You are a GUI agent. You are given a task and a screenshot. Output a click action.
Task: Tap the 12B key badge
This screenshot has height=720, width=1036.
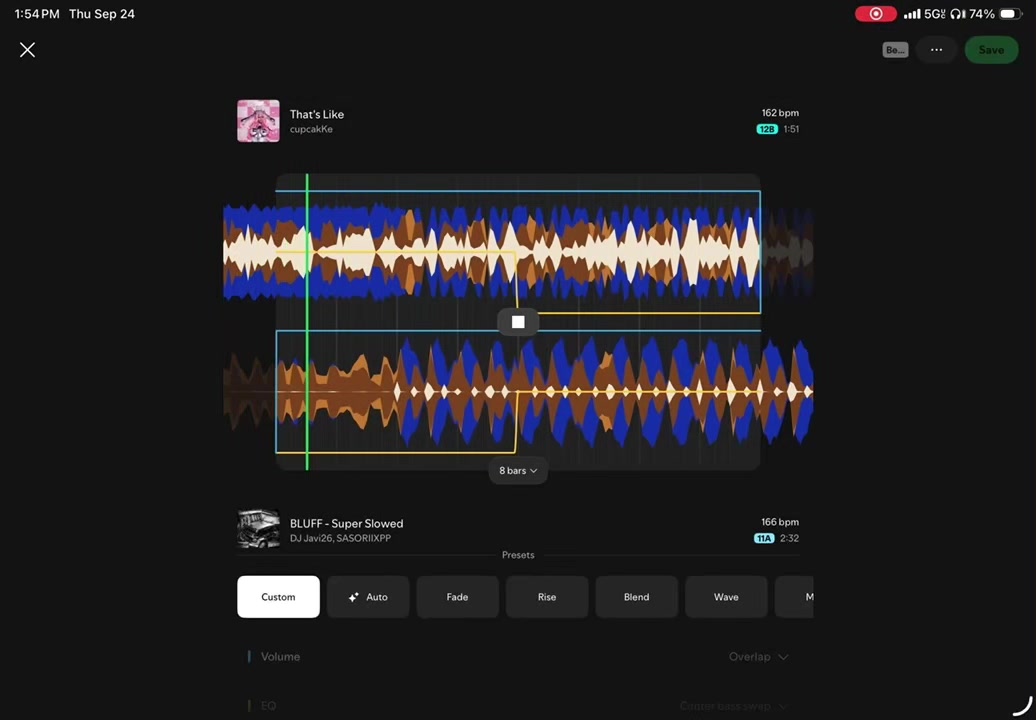pos(766,129)
